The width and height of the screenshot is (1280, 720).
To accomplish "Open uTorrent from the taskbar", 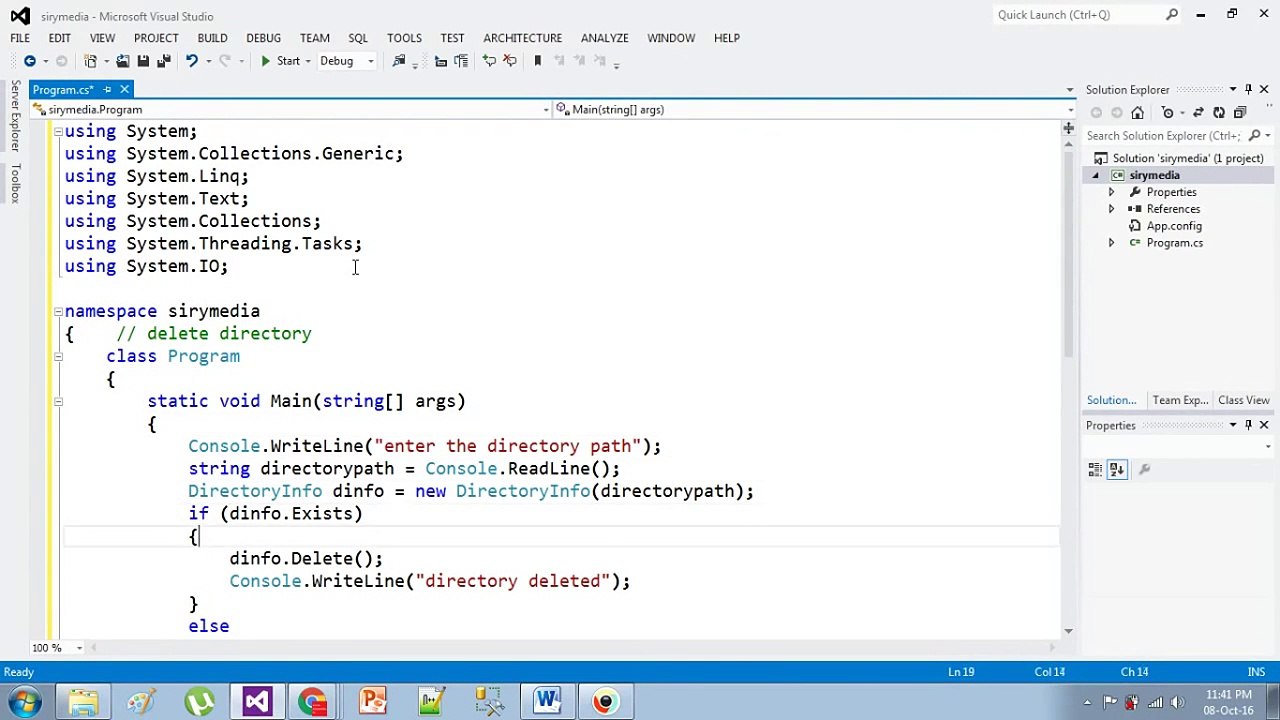I will click(x=199, y=701).
